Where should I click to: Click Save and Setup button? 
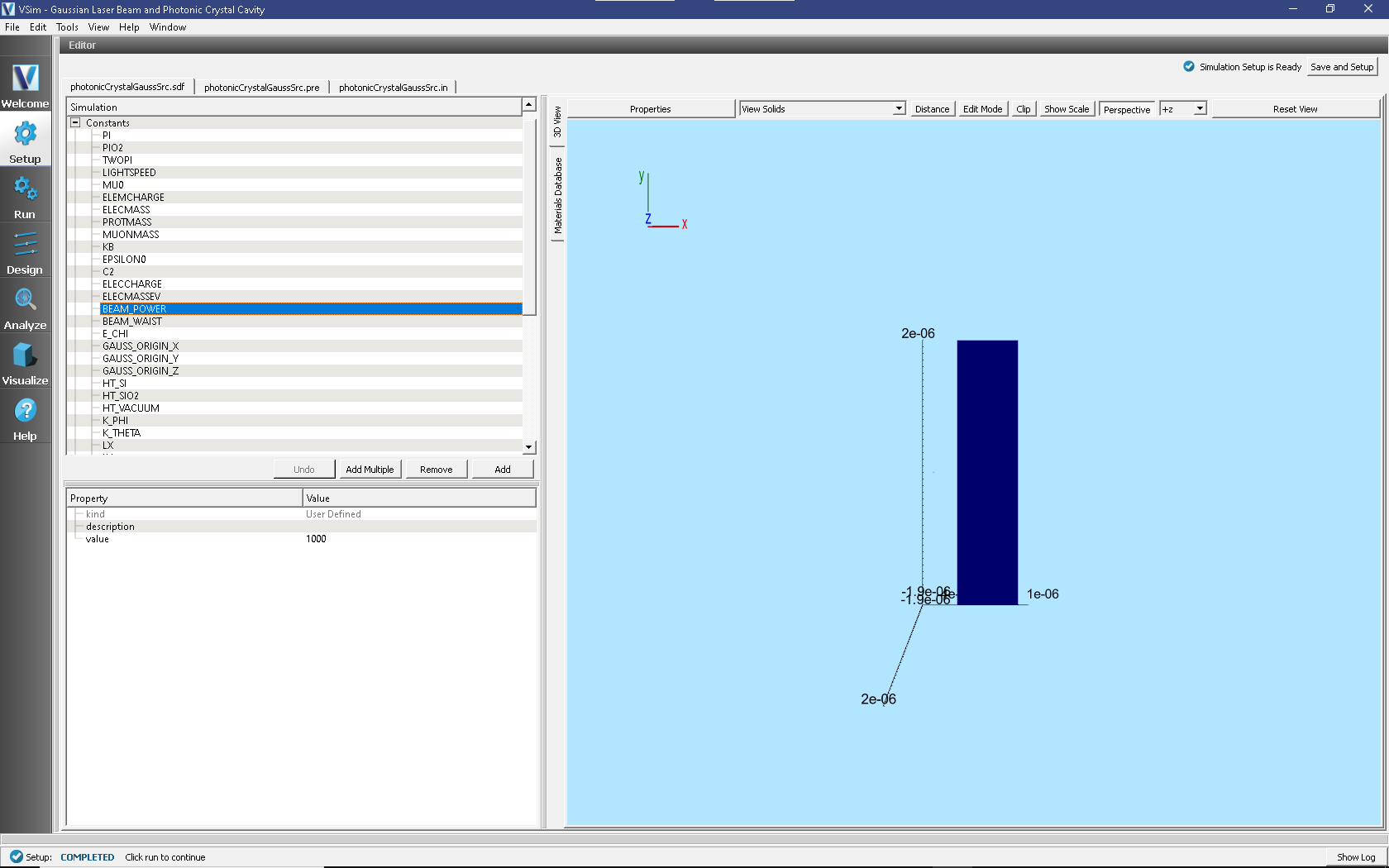pos(1342,67)
